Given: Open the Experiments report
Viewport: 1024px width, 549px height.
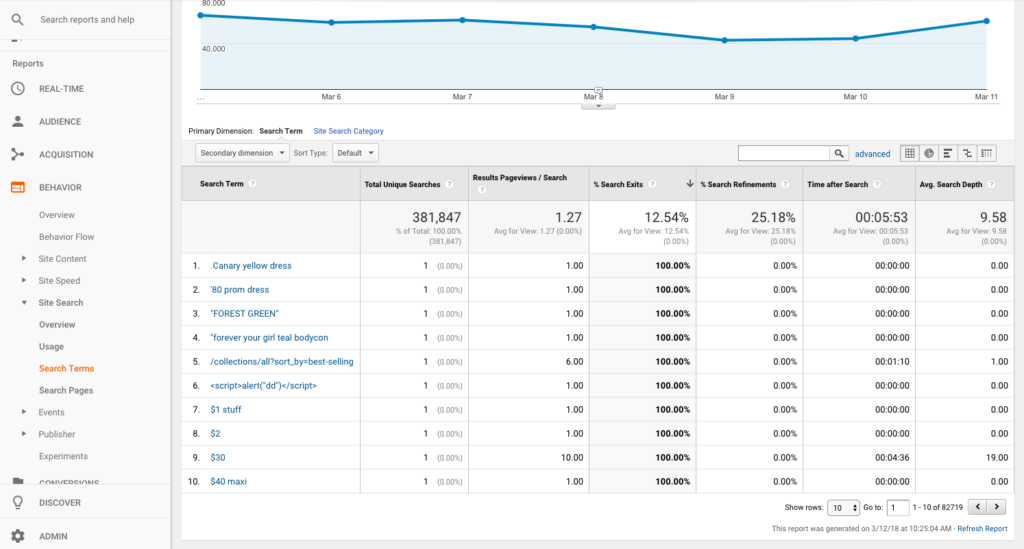Looking at the screenshot, I should coord(63,456).
